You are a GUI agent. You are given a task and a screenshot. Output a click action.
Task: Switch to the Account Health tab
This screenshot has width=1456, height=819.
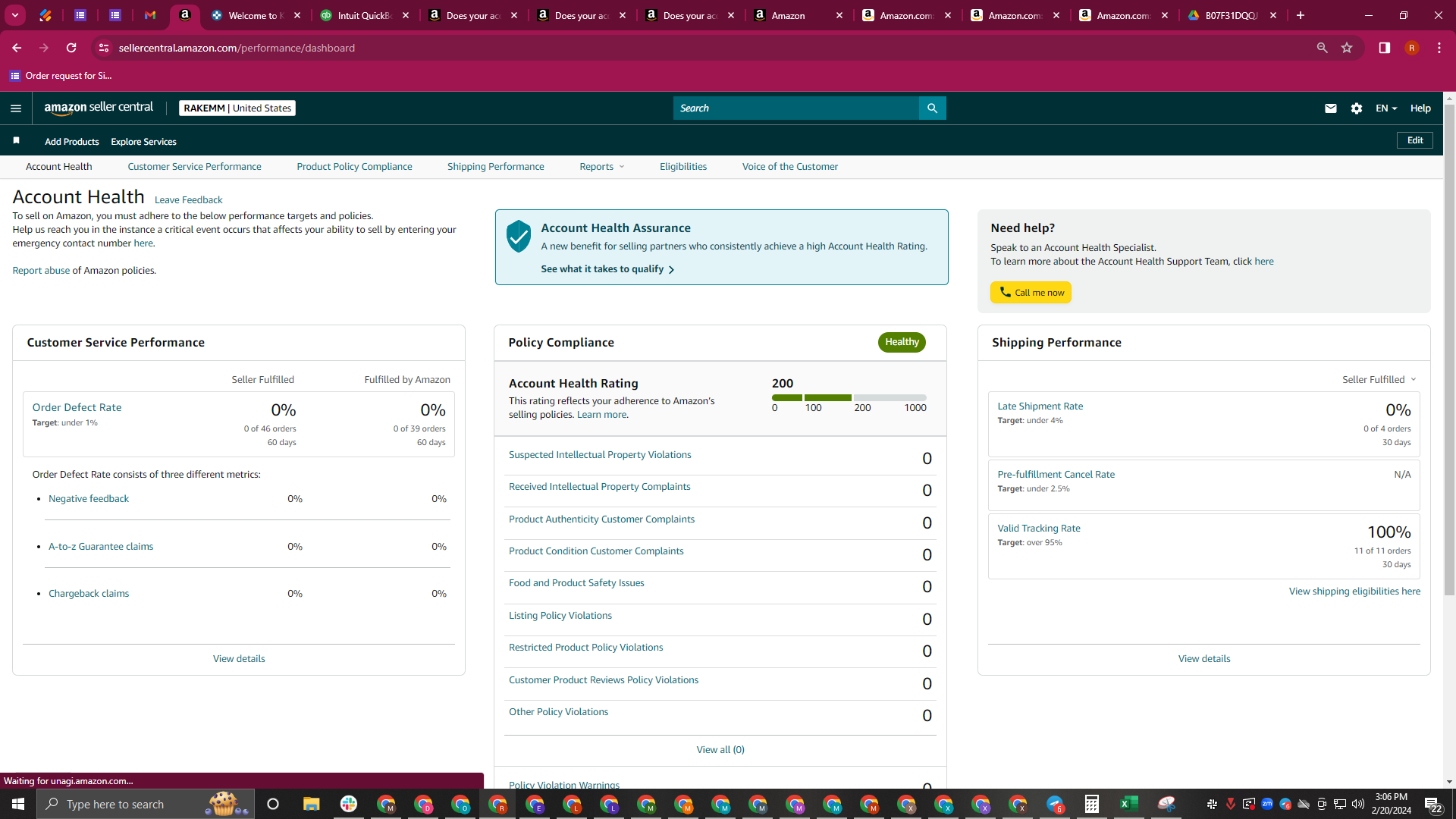point(59,167)
